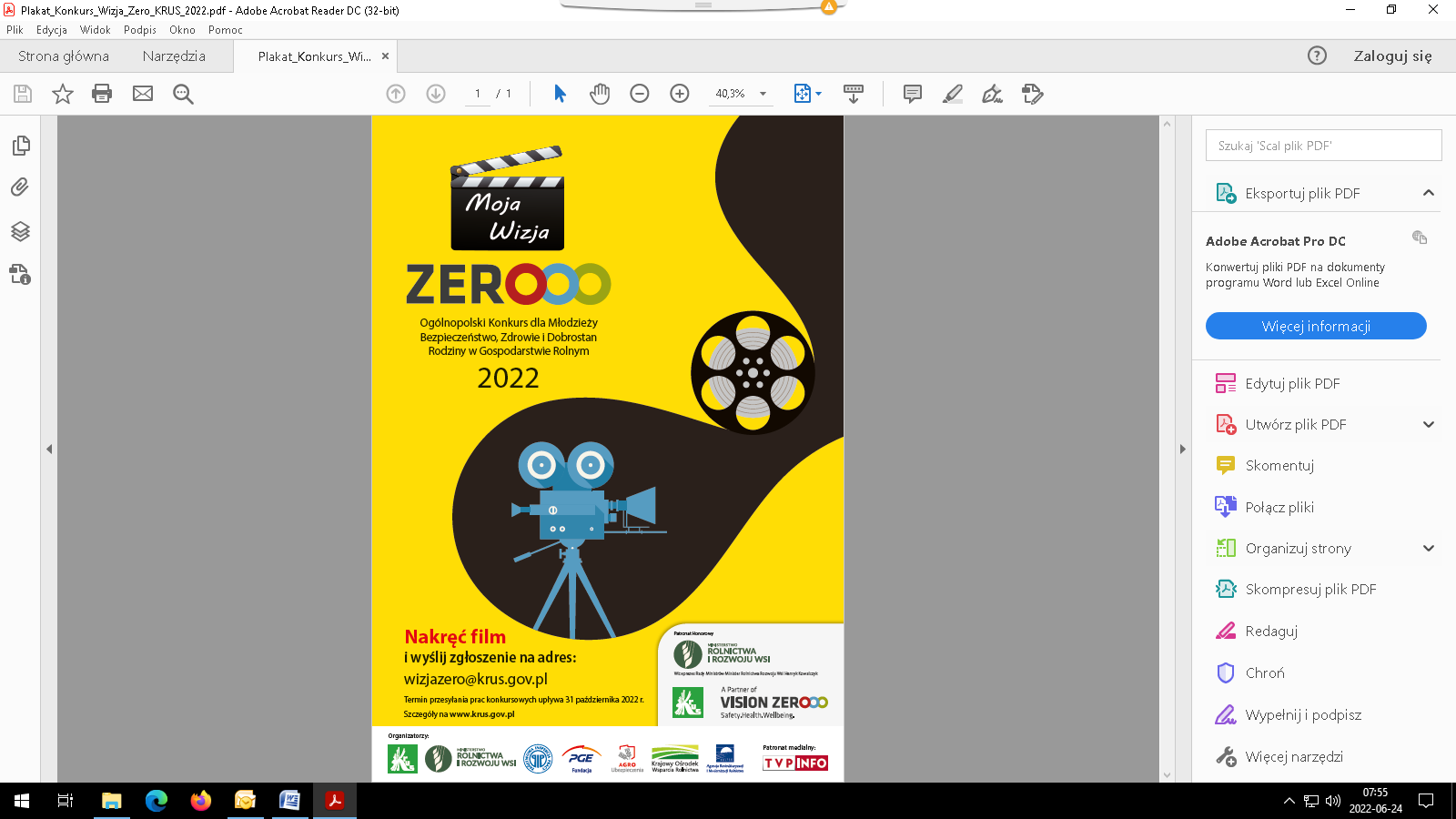Add a sticky note comment
The image size is (1456, 819).
pyautogui.click(x=912, y=94)
